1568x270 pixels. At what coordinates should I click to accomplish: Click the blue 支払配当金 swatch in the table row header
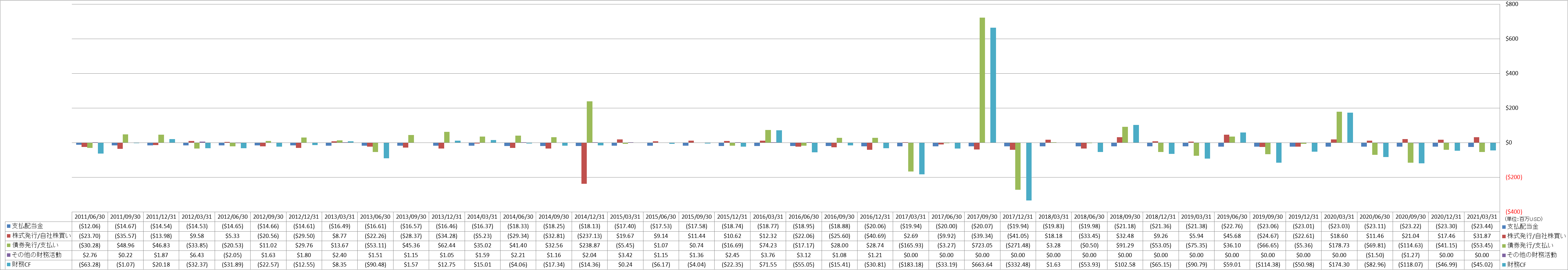coord(9,226)
